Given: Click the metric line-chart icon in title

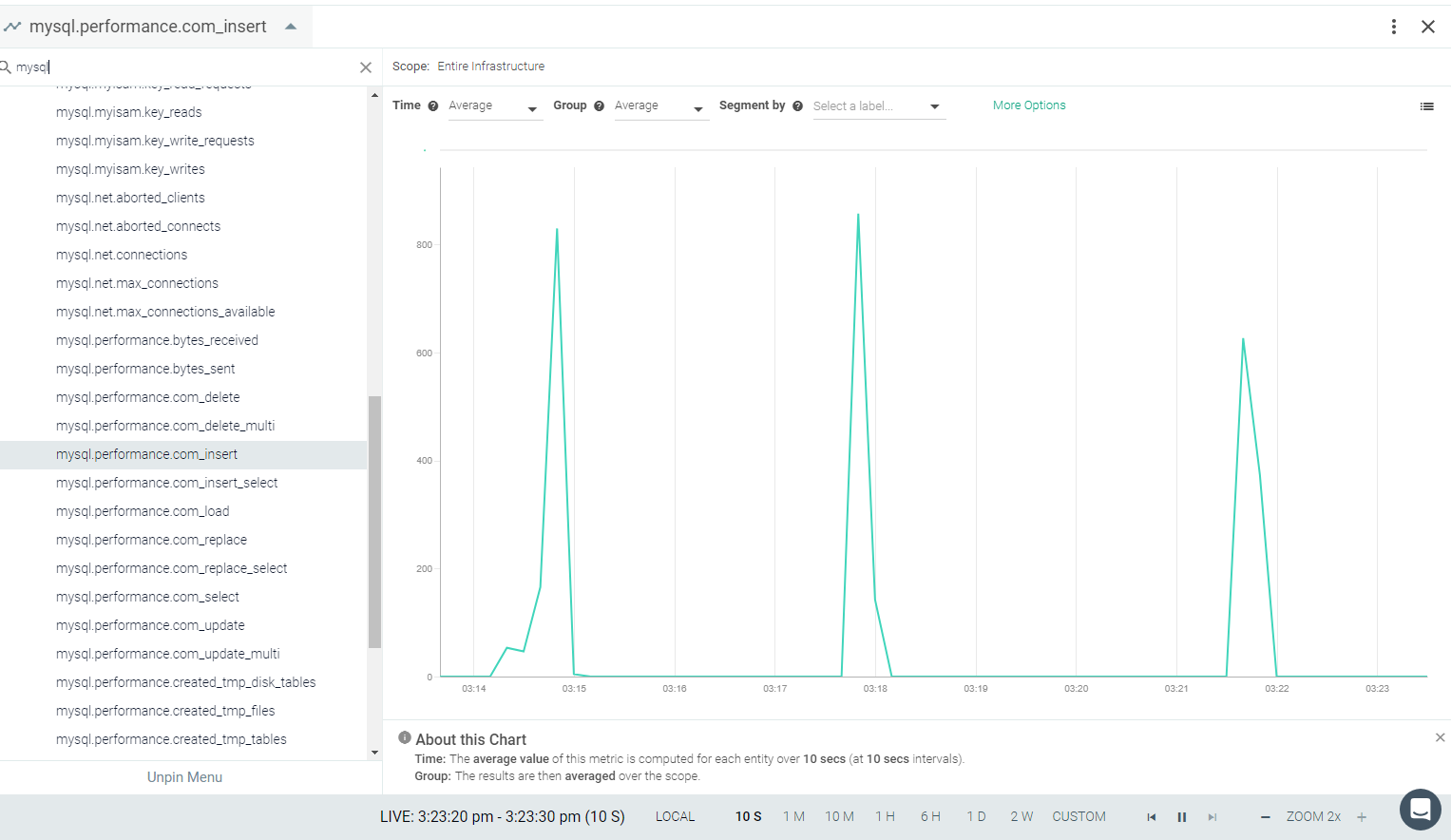Looking at the screenshot, I should (12, 27).
